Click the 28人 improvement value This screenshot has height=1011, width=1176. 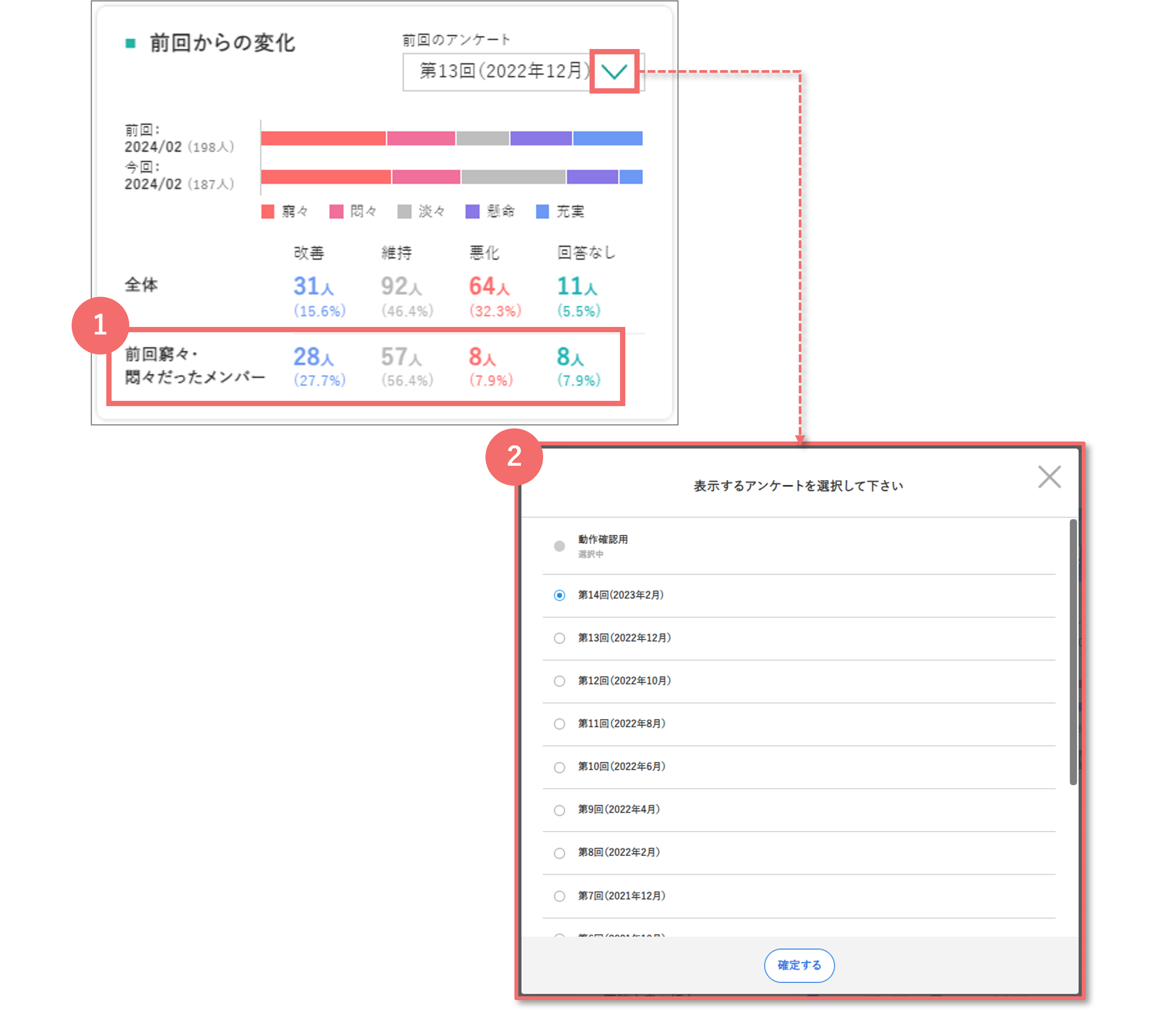click(x=313, y=357)
